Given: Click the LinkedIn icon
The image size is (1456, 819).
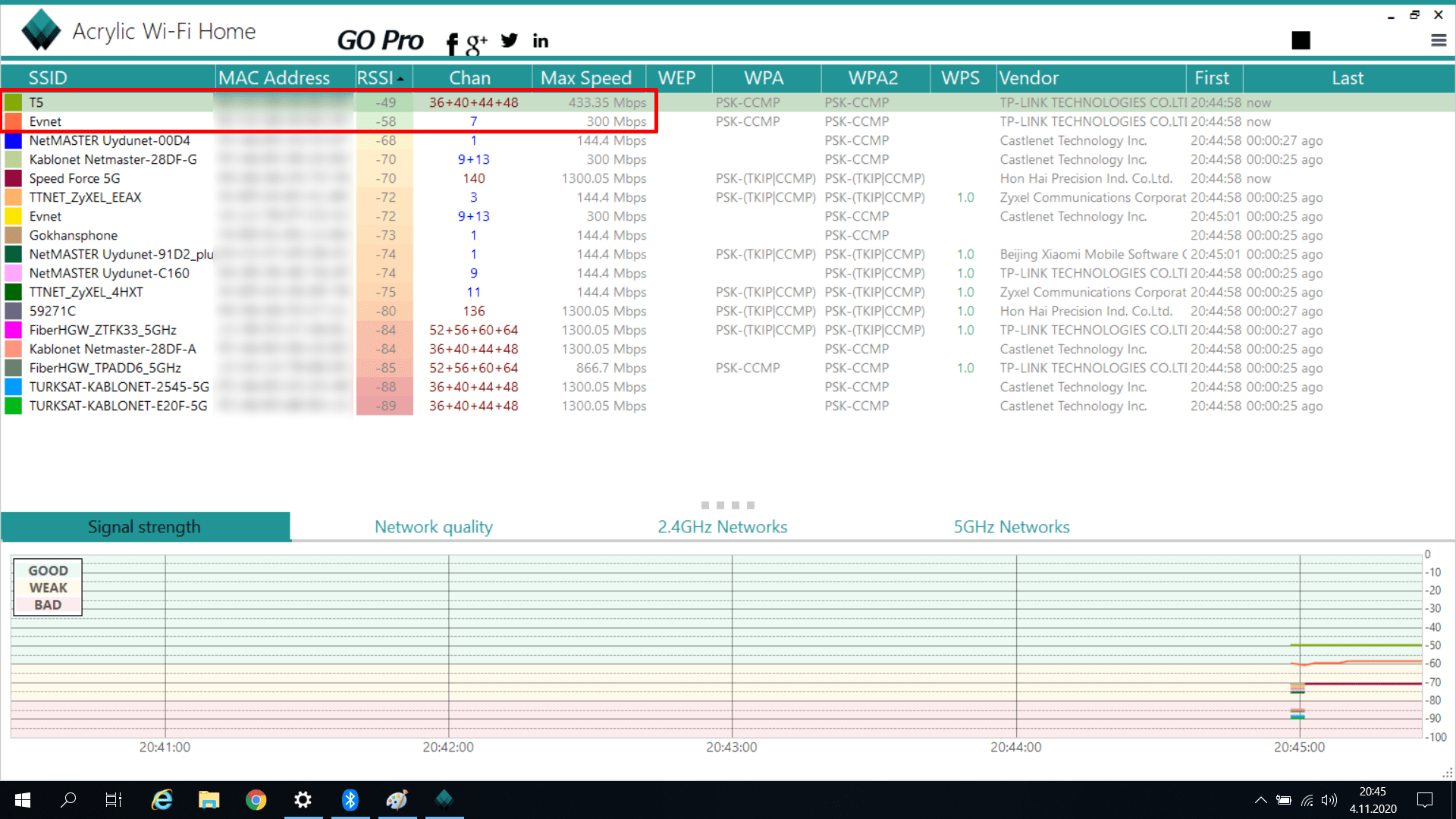Looking at the screenshot, I should [x=540, y=41].
